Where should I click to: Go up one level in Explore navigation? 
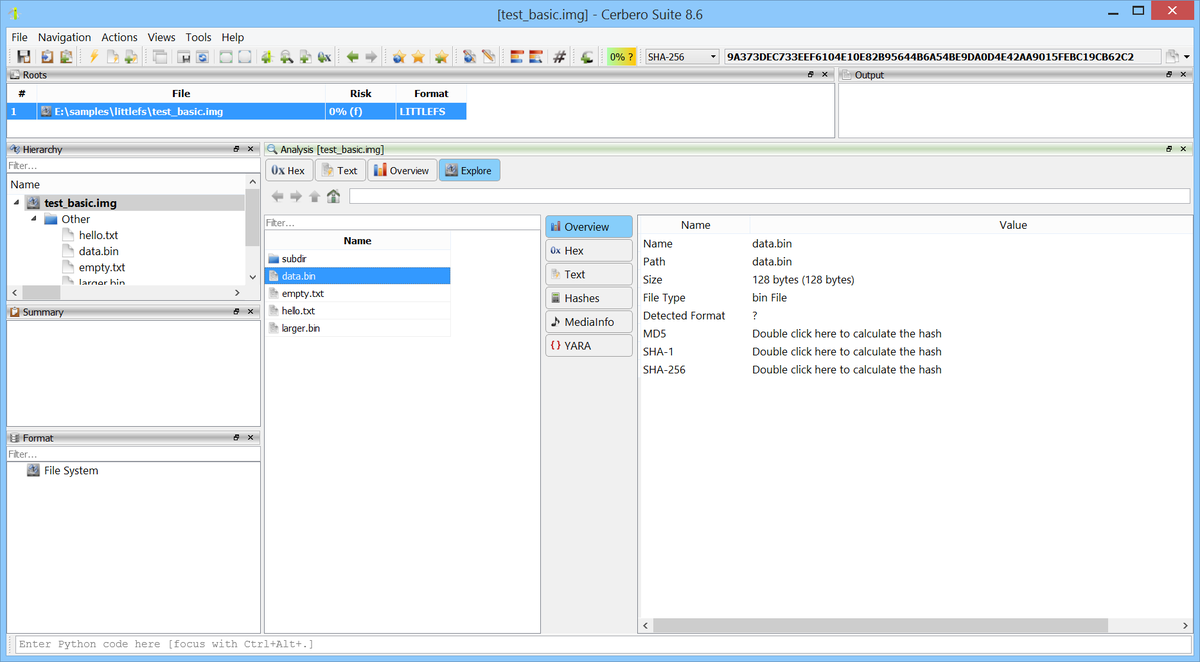point(314,196)
